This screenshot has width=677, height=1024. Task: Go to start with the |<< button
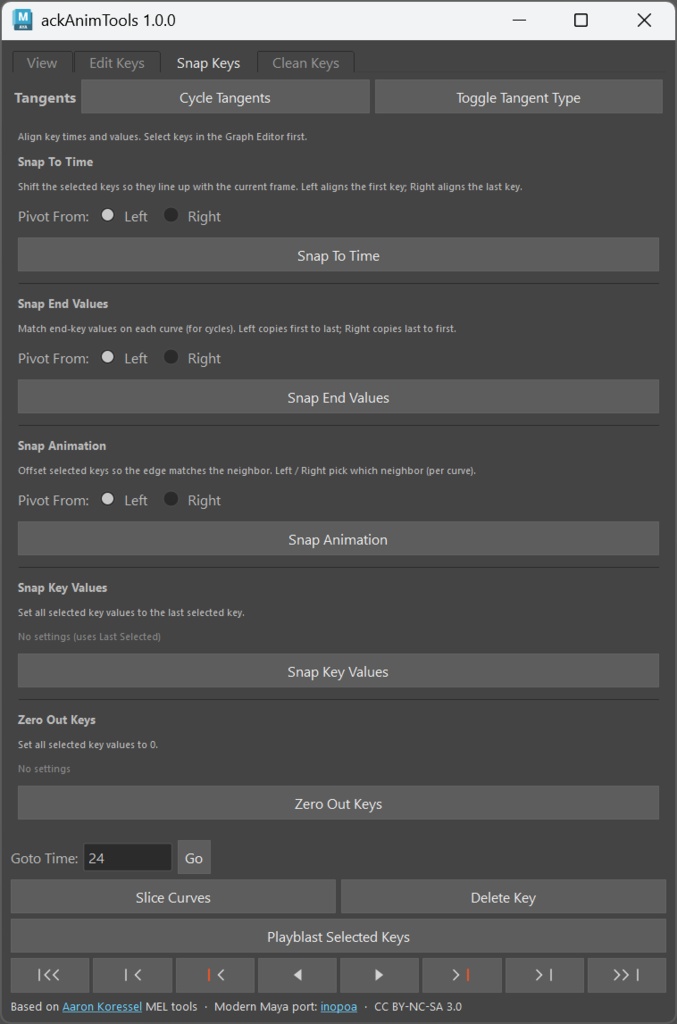tap(50, 975)
